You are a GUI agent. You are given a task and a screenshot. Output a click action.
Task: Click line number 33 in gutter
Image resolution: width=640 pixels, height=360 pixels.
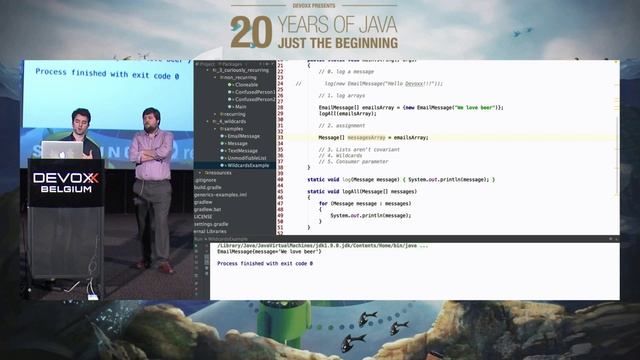coord(280,138)
